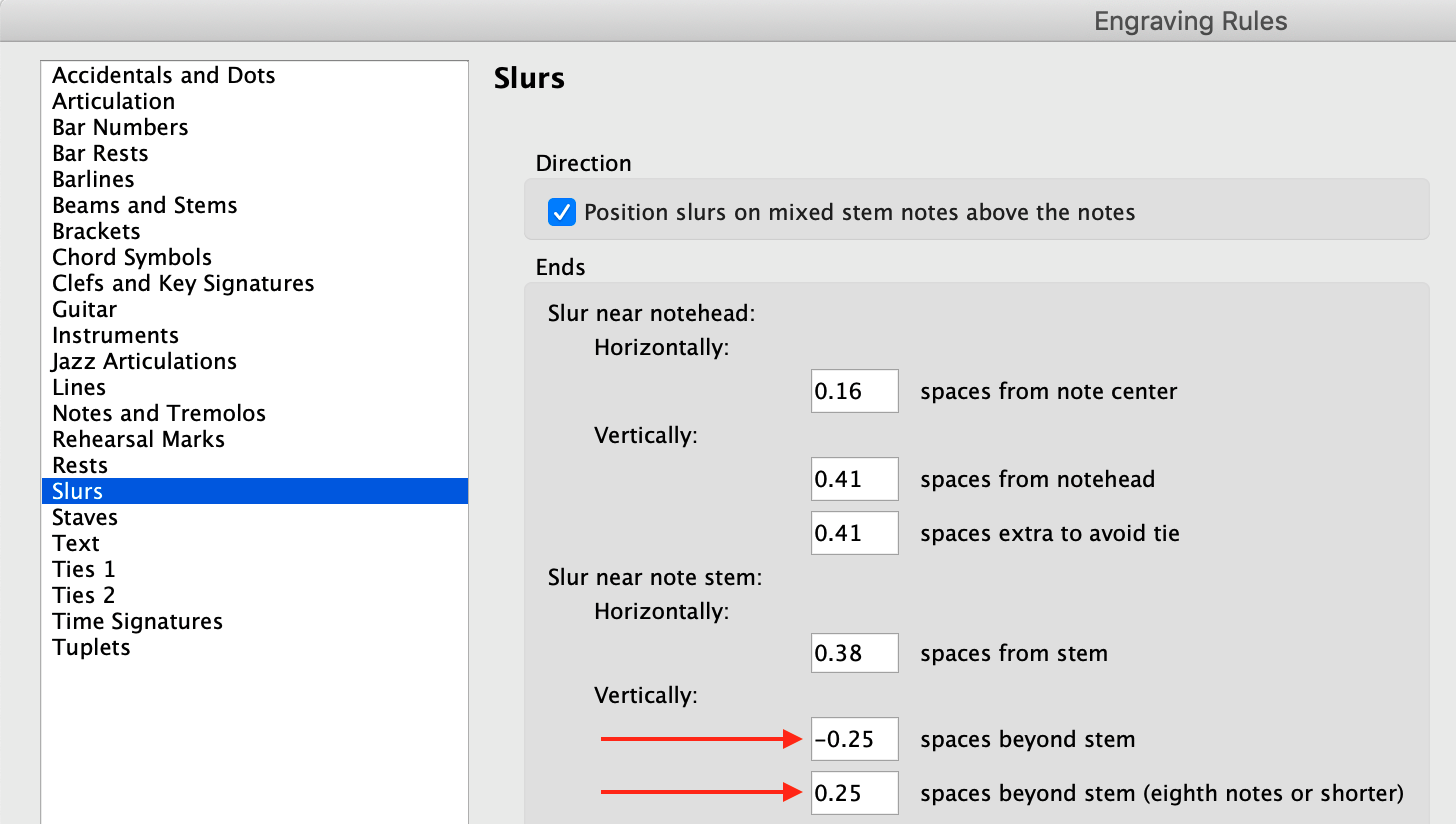Select the highlighted Slurs category
Image resolution: width=1456 pixels, height=824 pixels.
255,491
